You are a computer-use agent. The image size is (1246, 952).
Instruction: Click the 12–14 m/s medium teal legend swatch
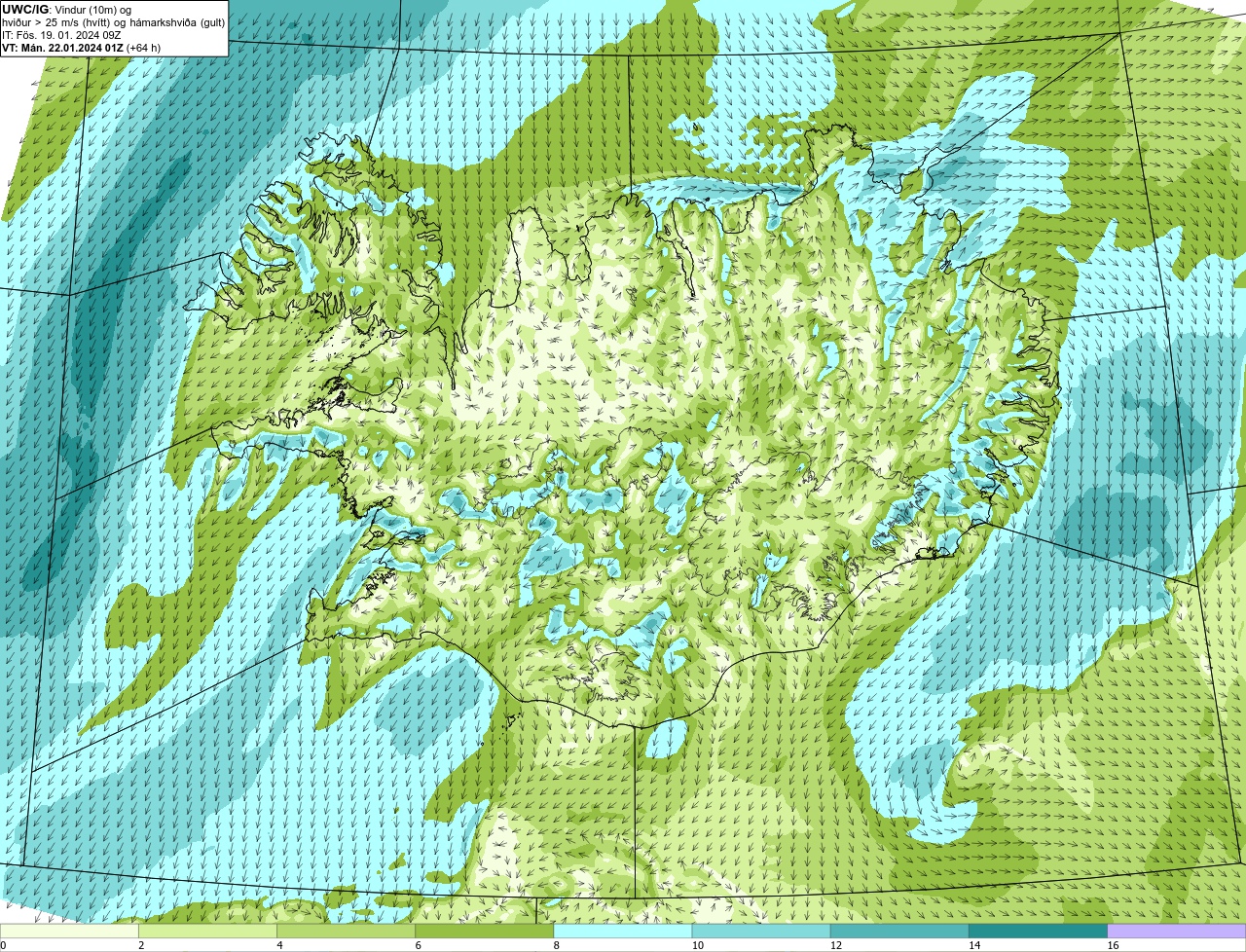pos(900,931)
